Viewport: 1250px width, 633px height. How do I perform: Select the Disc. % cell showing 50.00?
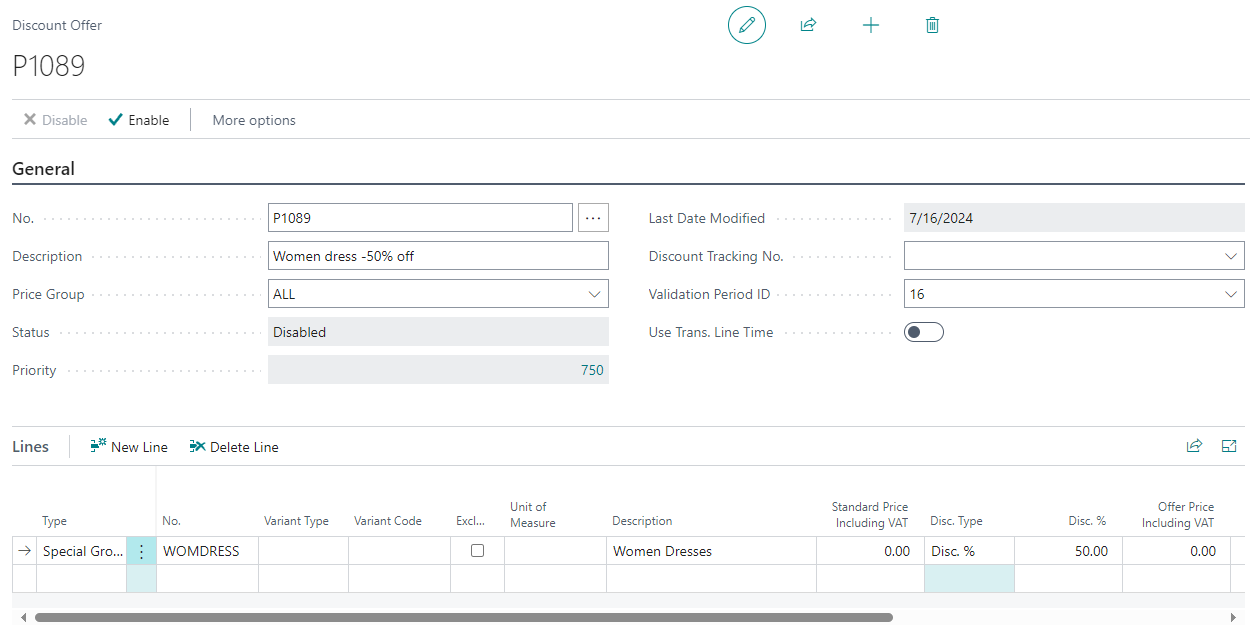coord(1068,551)
